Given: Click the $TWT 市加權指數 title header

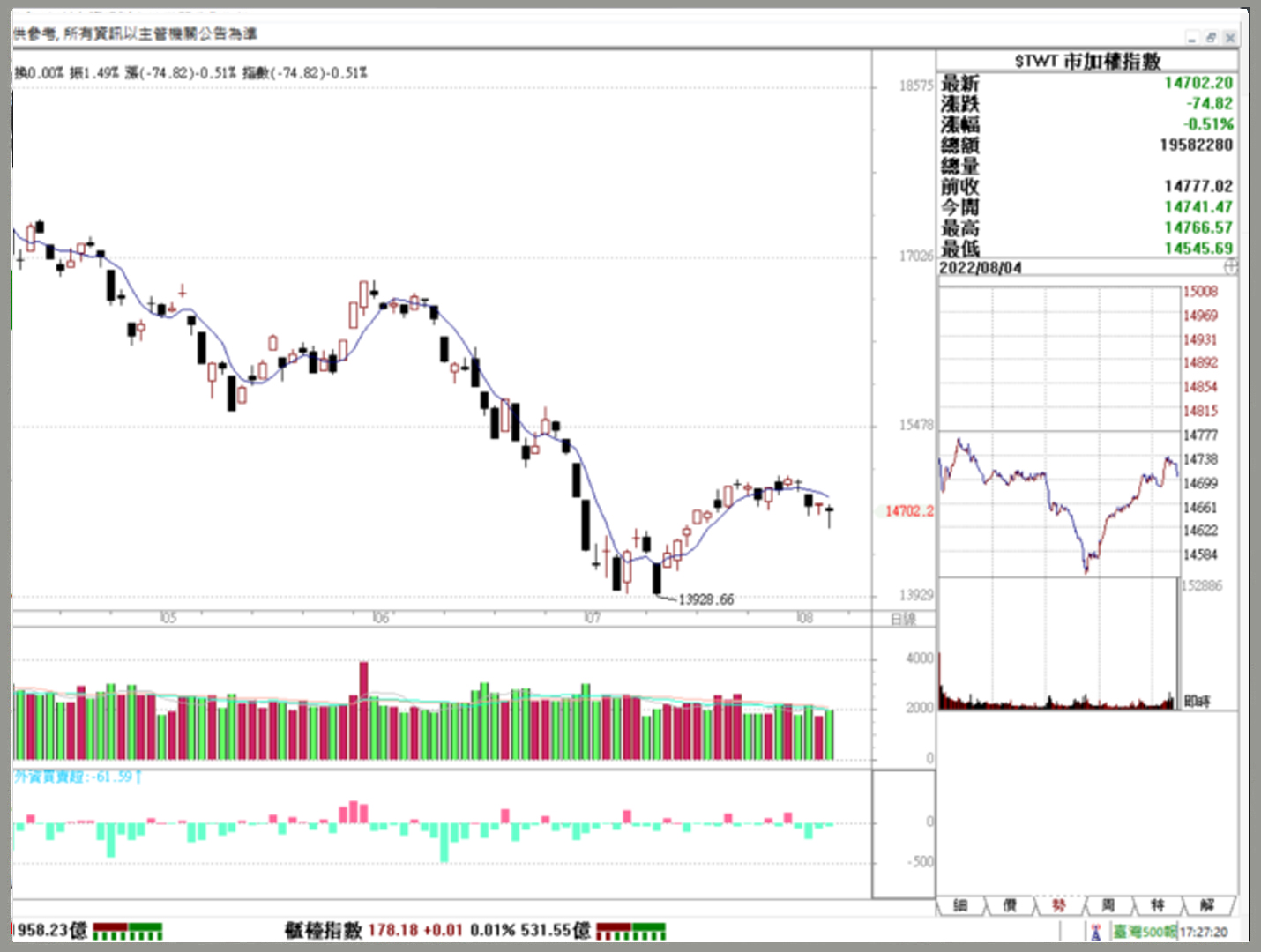Looking at the screenshot, I should (1087, 61).
